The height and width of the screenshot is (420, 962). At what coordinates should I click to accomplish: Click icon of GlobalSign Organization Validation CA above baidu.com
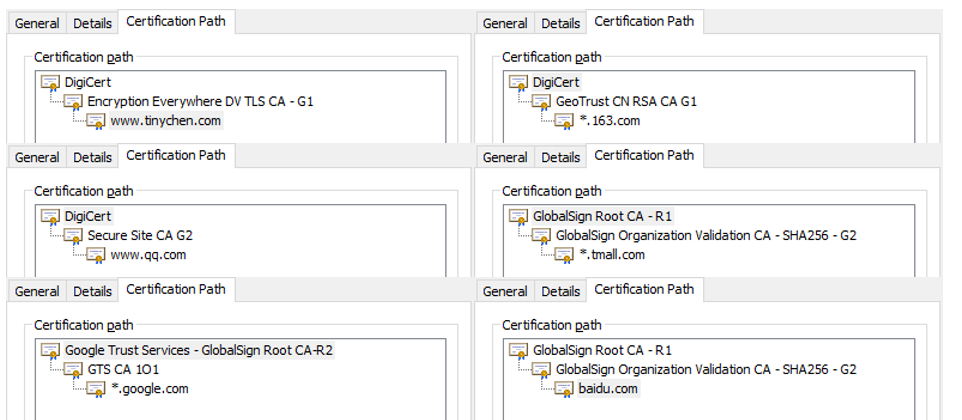coord(541,370)
